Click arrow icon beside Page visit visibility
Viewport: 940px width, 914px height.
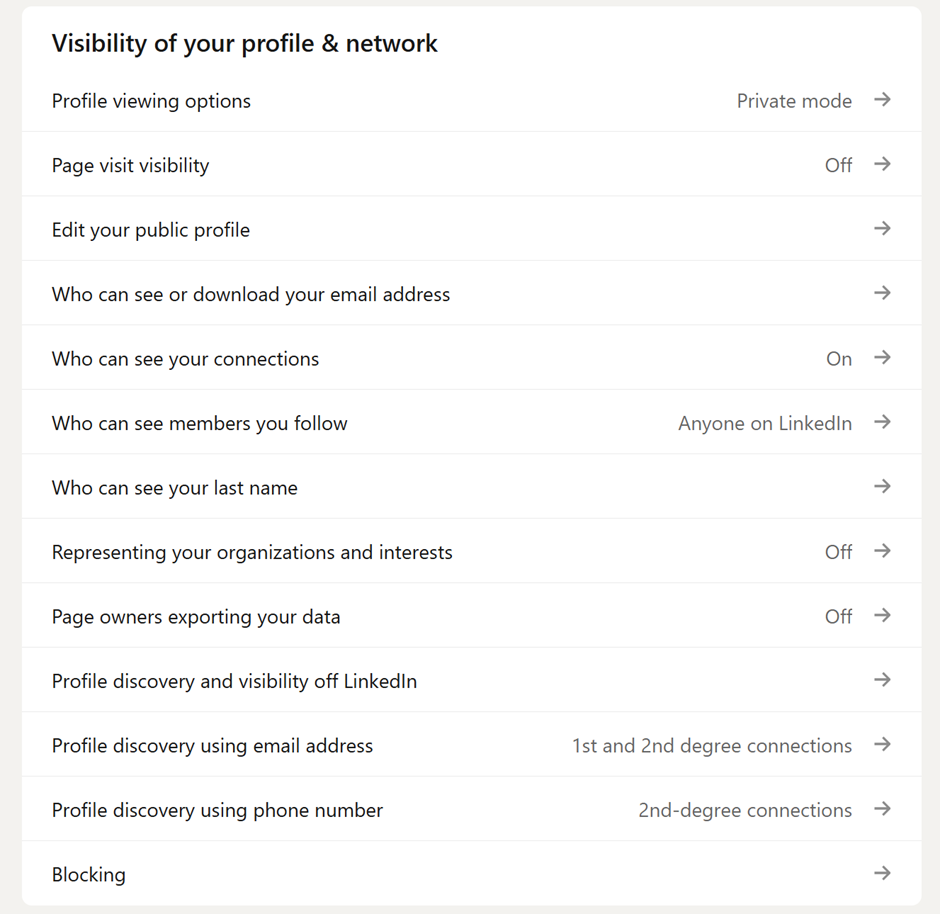click(882, 164)
